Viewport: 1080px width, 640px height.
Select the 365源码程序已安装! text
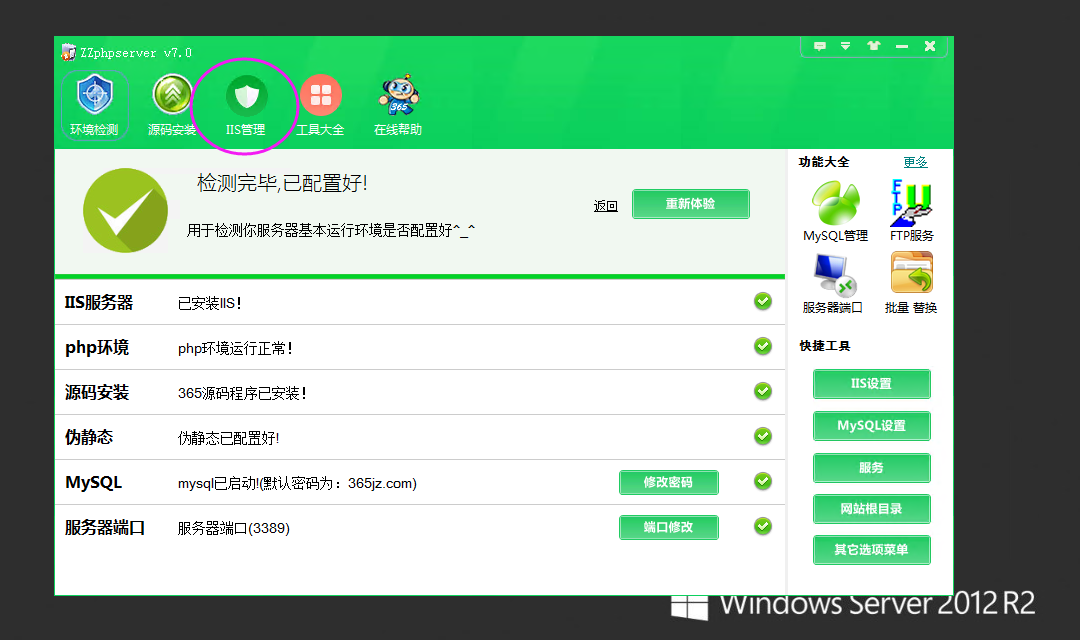click(242, 393)
